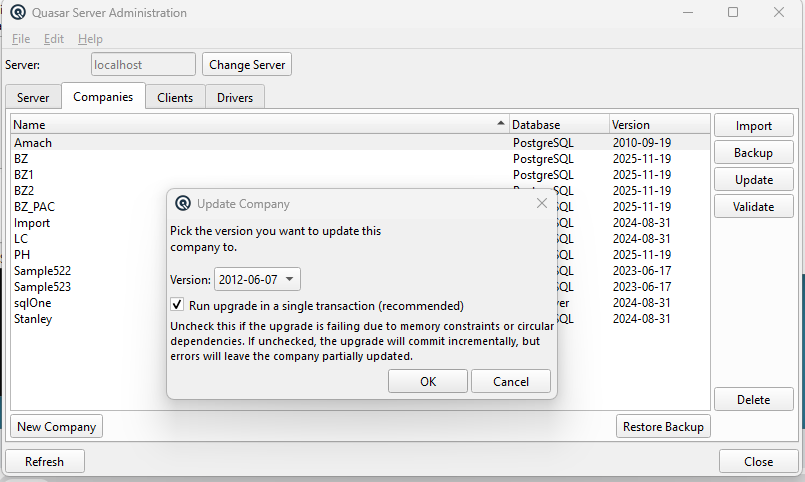Cancel the Update Company dialog

[x=511, y=381]
